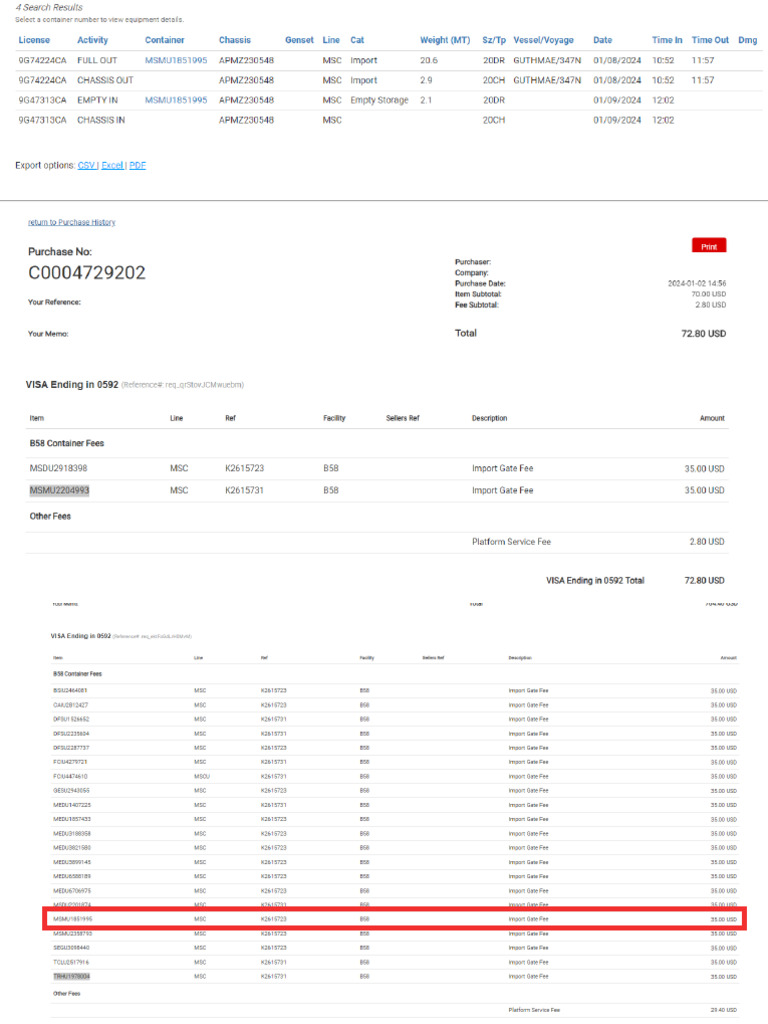768x1024 pixels.
Task: Click ref K2615723 in the MSDU2918398 row
Action: pos(244,468)
